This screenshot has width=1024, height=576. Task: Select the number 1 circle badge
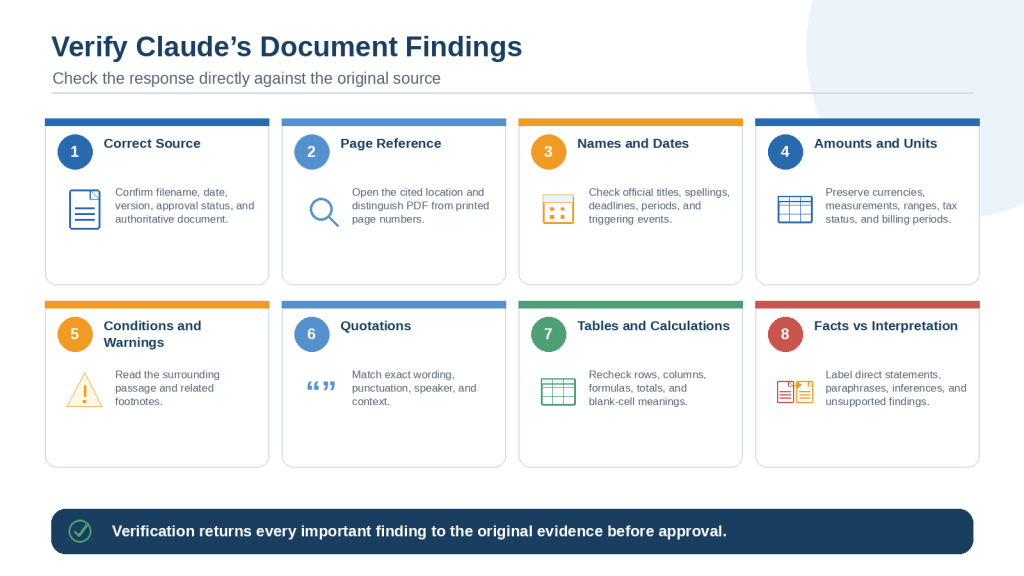pyautogui.click(x=75, y=152)
